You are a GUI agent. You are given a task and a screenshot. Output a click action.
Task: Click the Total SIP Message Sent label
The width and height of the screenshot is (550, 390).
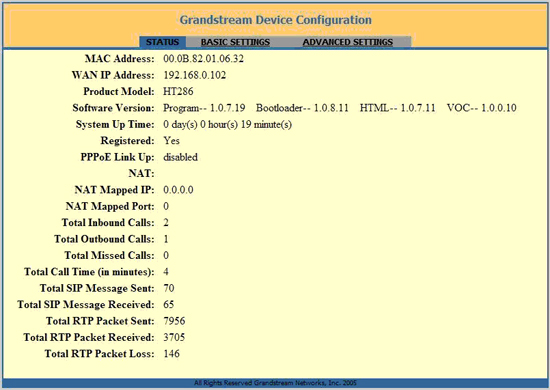tap(97, 289)
